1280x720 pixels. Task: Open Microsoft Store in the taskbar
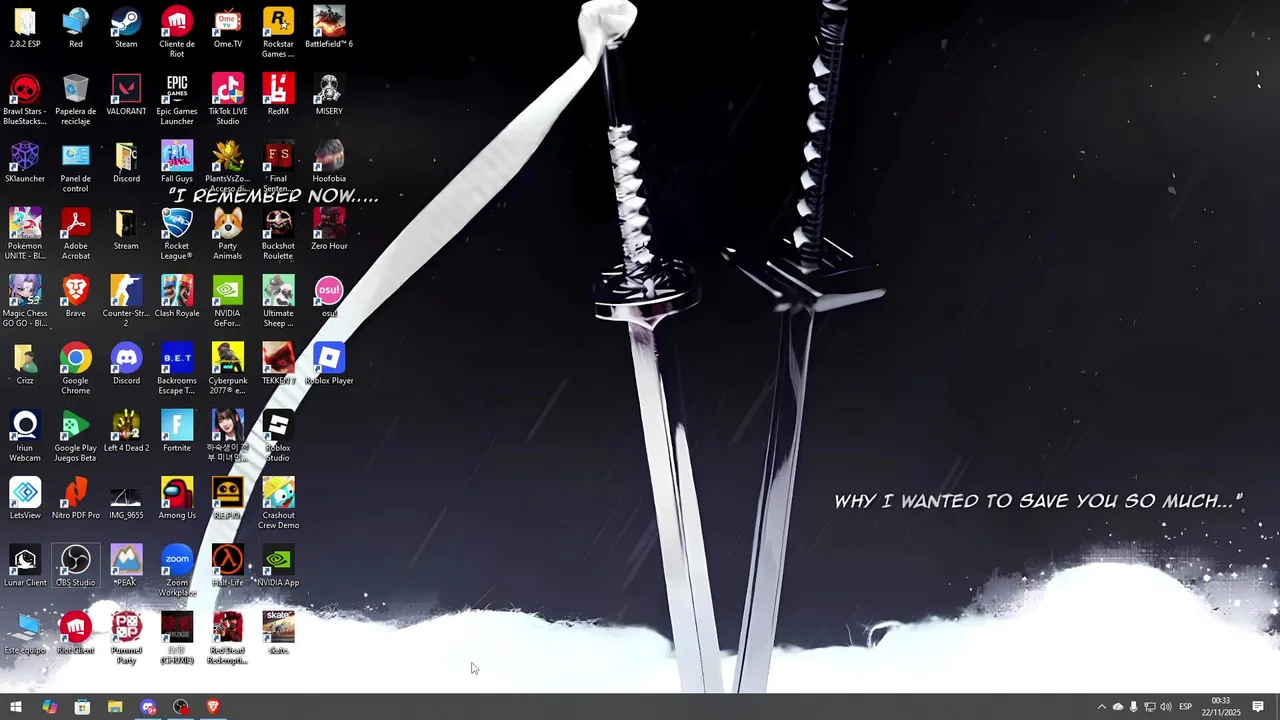[x=82, y=707]
